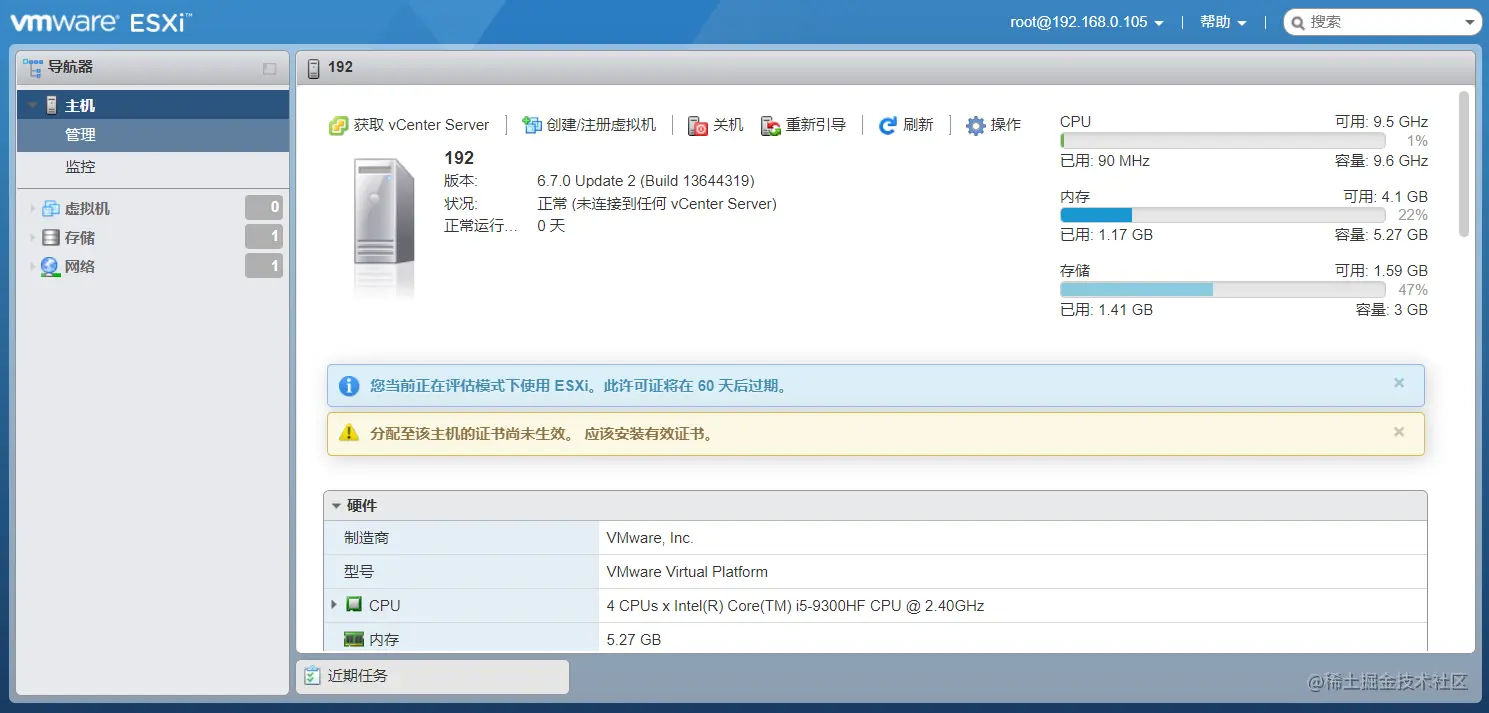Click the 内存 memory usage bar
This screenshot has height=713, width=1489.
coord(1222,215)
